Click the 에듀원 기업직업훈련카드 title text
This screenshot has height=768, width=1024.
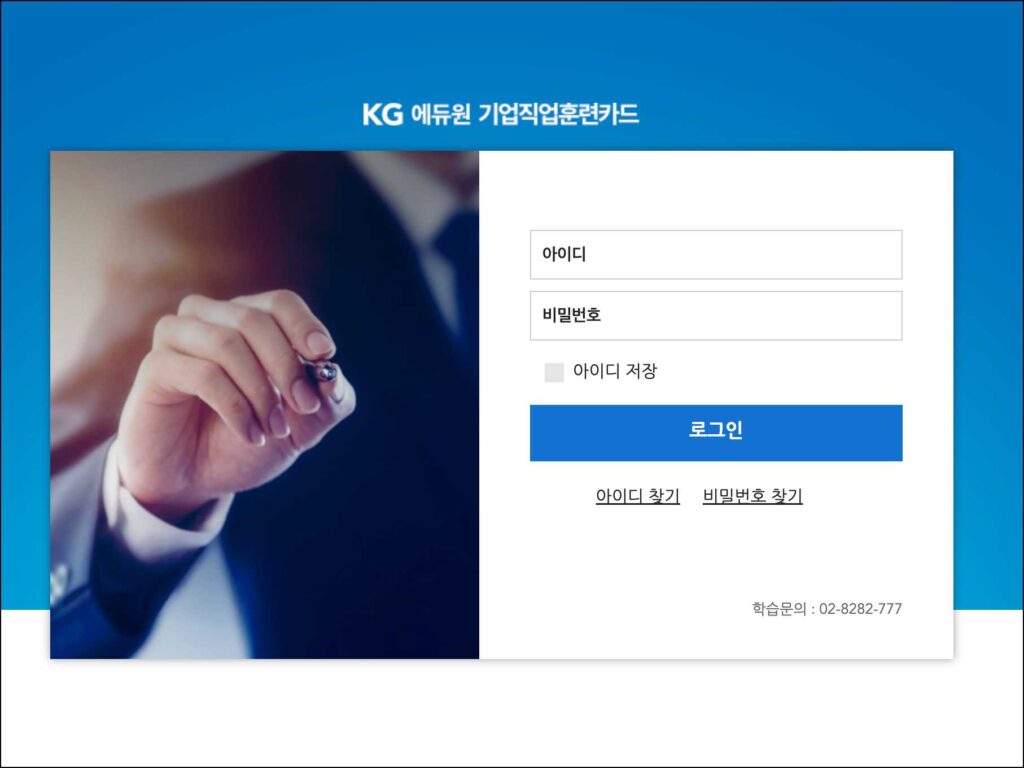coord(524,114)
